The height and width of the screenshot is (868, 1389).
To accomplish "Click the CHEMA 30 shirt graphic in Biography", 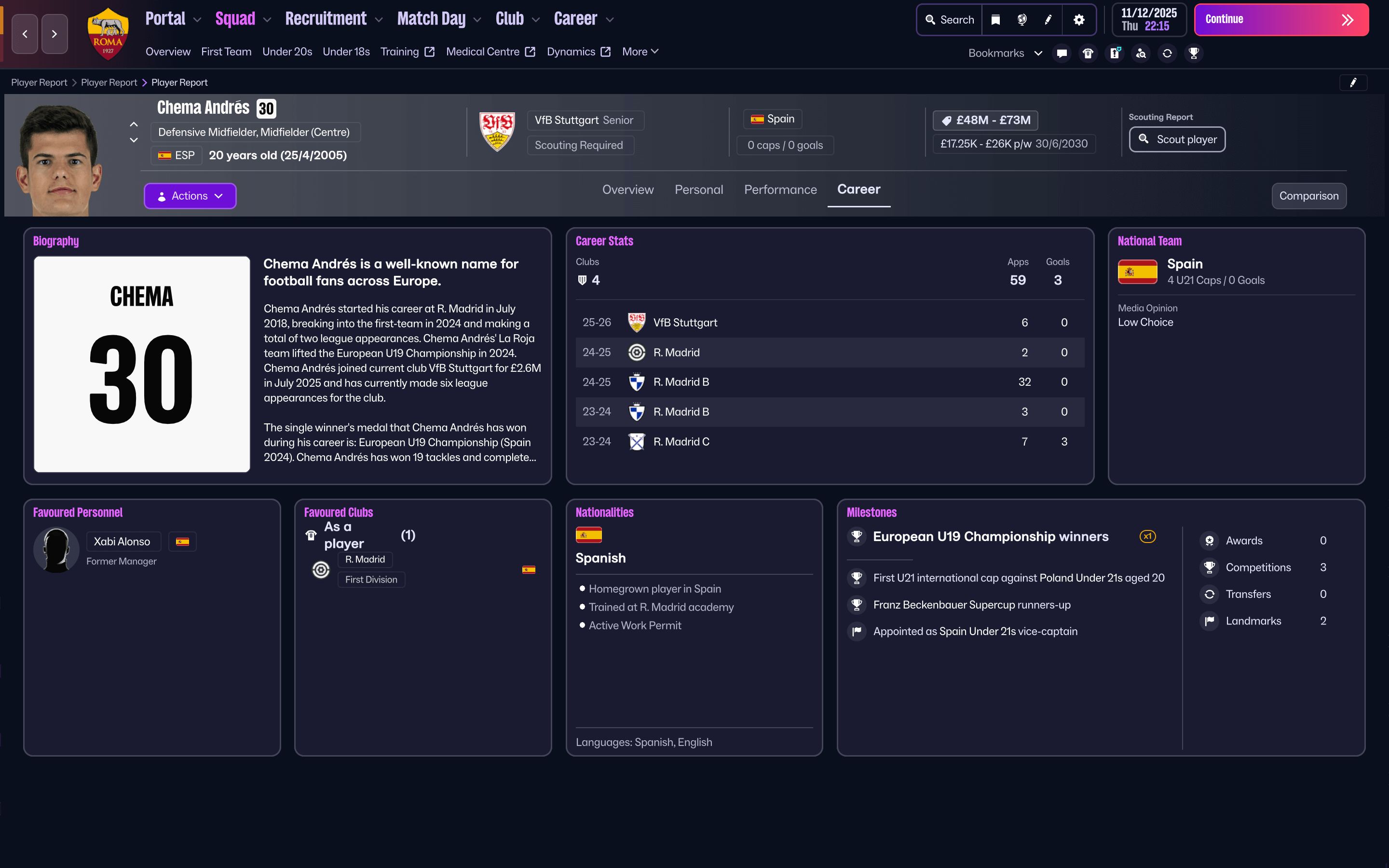I will pyautogui.click(x=142, y=364).
